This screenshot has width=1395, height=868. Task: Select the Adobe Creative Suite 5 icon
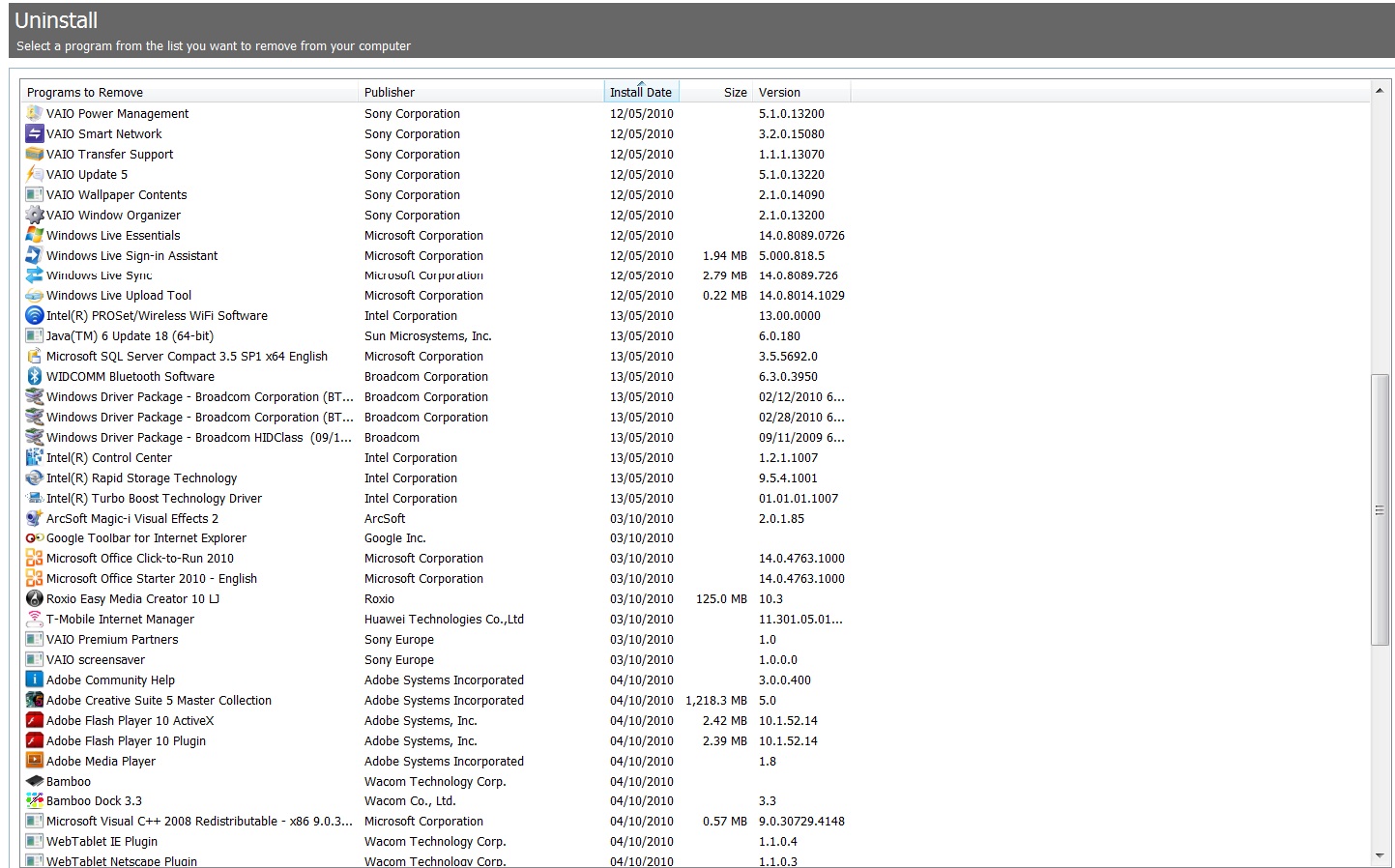coord(34,700)
